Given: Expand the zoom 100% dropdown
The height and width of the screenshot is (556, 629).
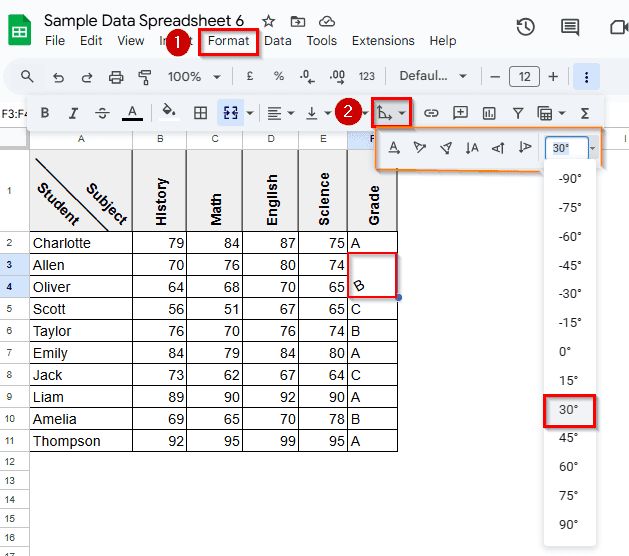Looking at the screenshot, I should (194, 77).
